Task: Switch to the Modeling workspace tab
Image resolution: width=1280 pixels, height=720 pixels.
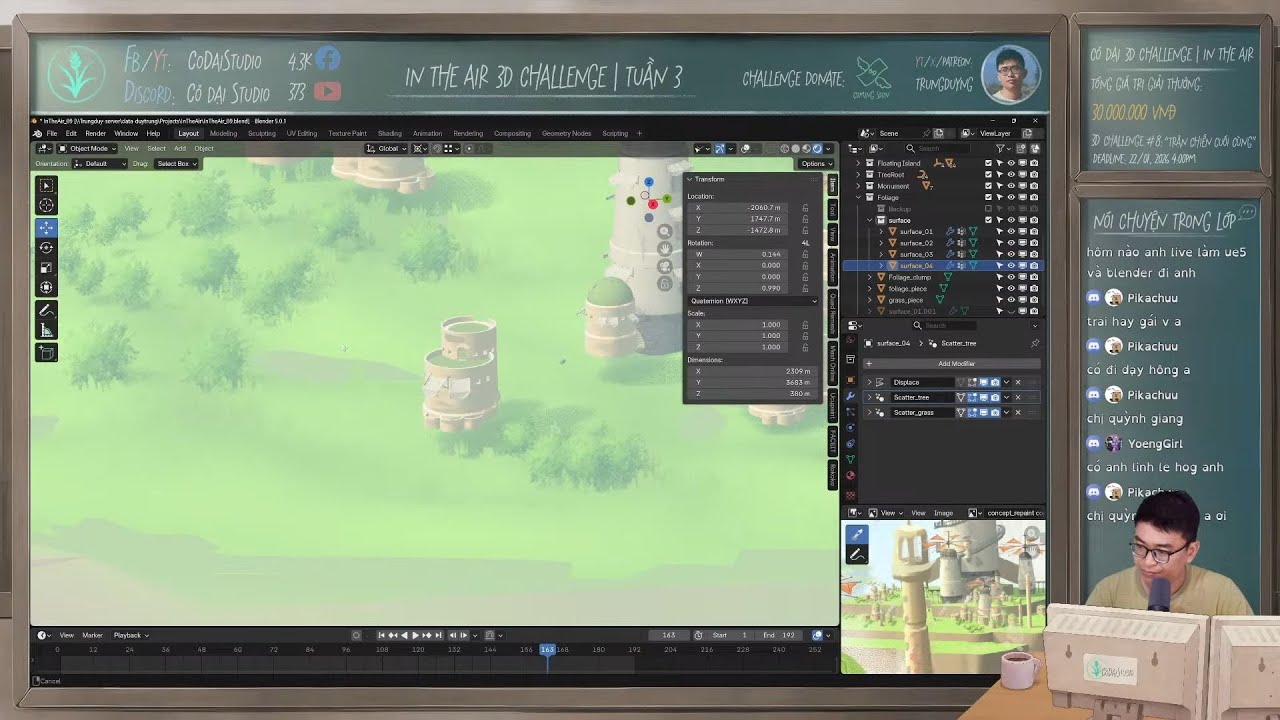Action: click(223, 133)
